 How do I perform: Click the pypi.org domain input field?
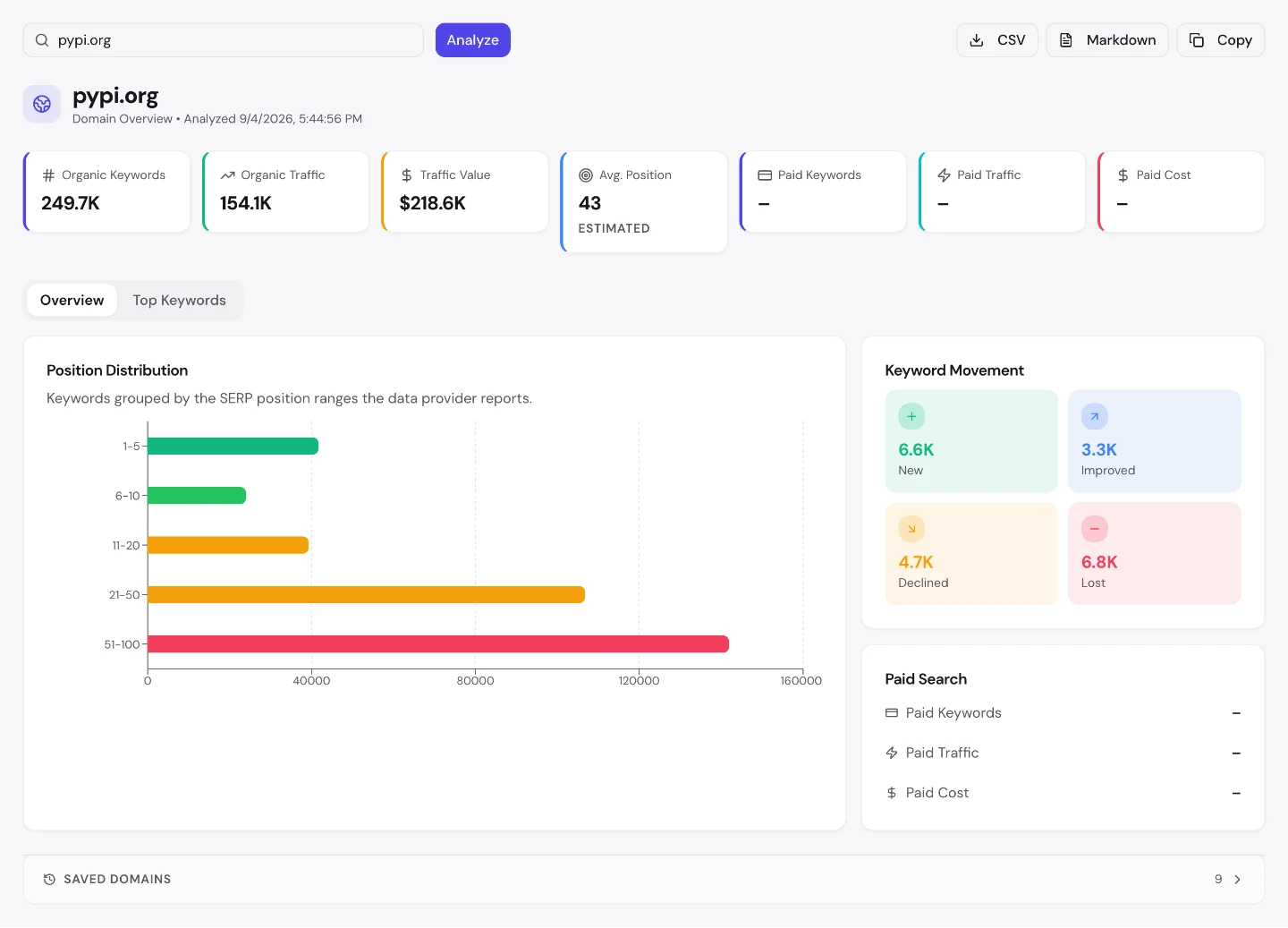point(224,40)
